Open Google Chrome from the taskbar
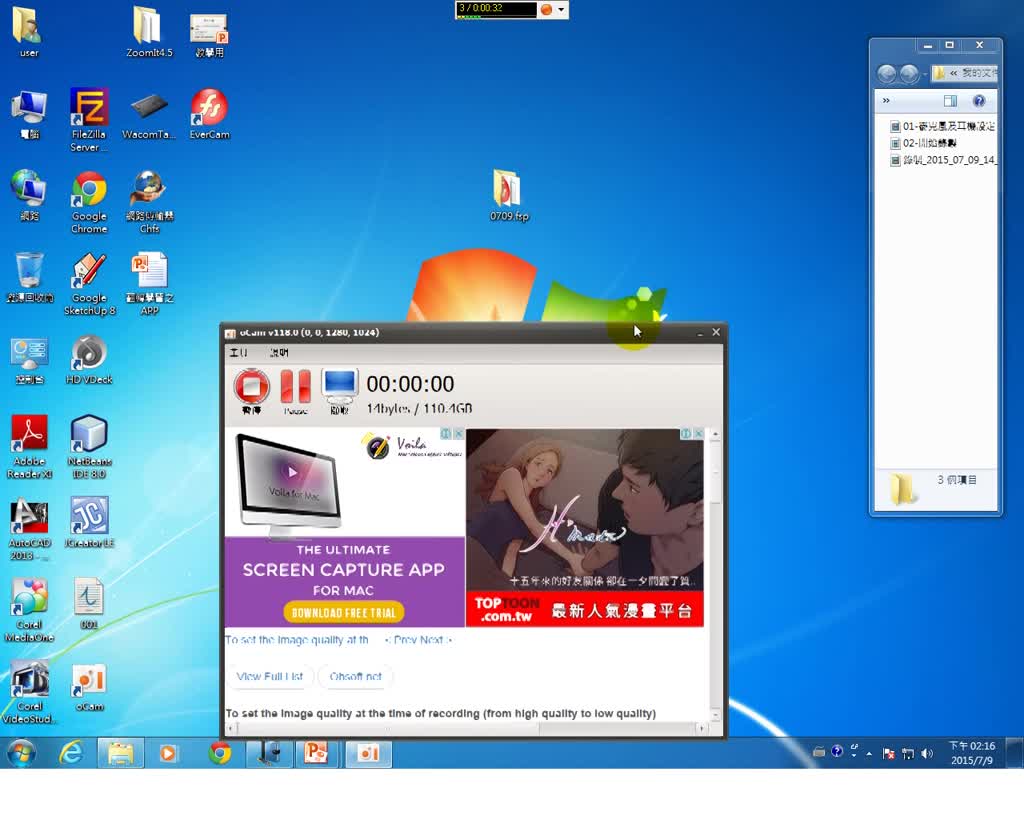 click(219, 753)
